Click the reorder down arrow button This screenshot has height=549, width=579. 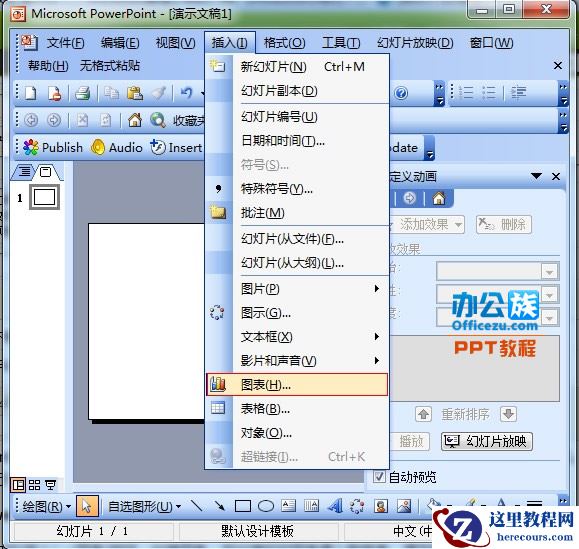pyautogui.click(x=508, y=414)
